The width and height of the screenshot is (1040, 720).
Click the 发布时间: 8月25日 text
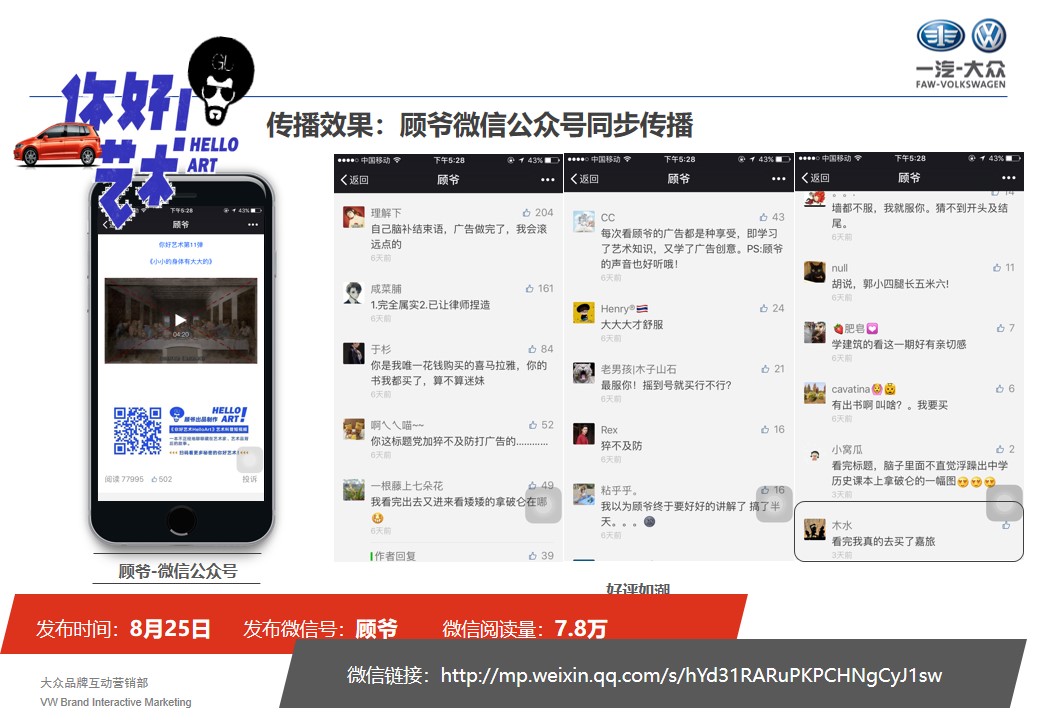[123, 628]
